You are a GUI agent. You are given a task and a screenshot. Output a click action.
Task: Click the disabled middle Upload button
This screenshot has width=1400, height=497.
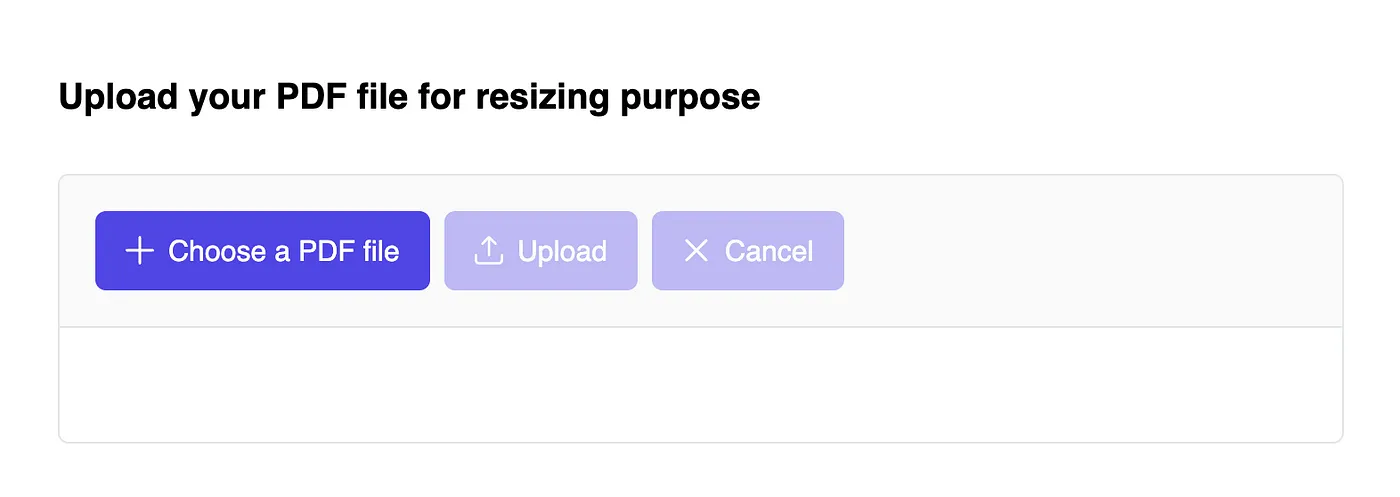540,251
